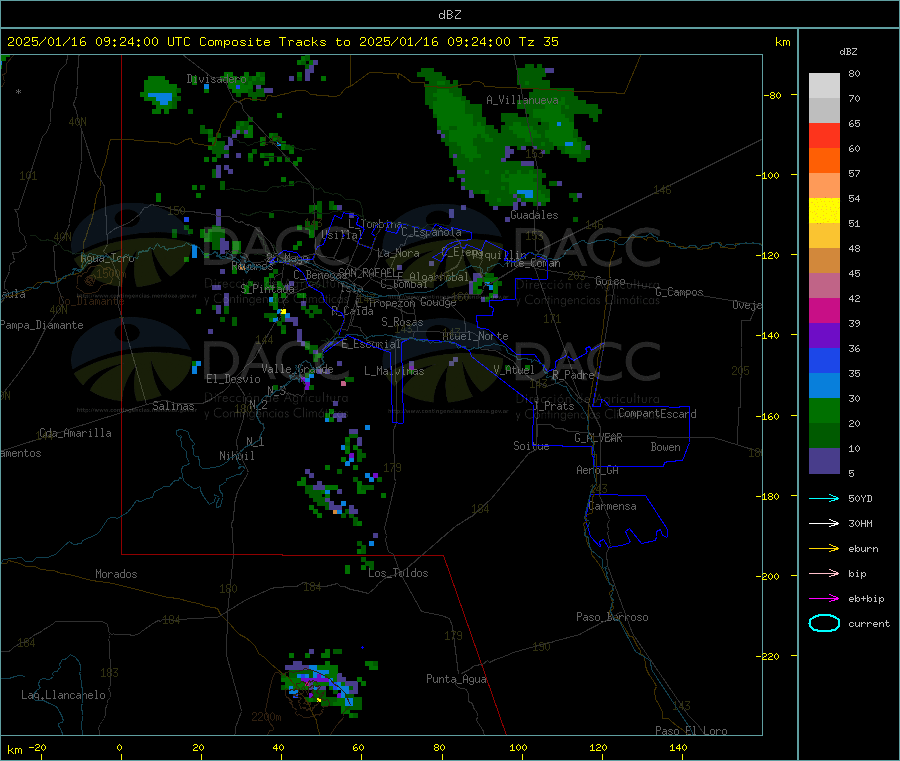This screenshot has height=761, width=900.
Task: Click the Aero_GA location label
Action: coord(597,470)
